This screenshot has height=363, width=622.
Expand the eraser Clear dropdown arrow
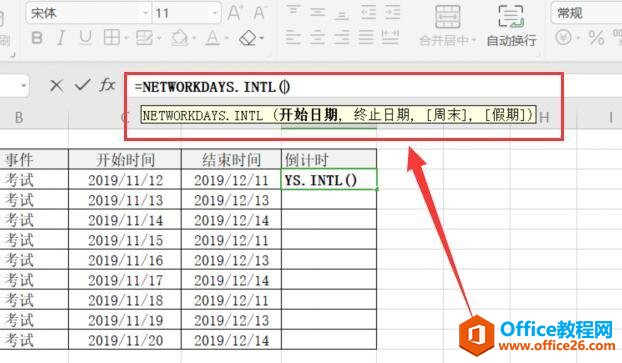[262, 38]
